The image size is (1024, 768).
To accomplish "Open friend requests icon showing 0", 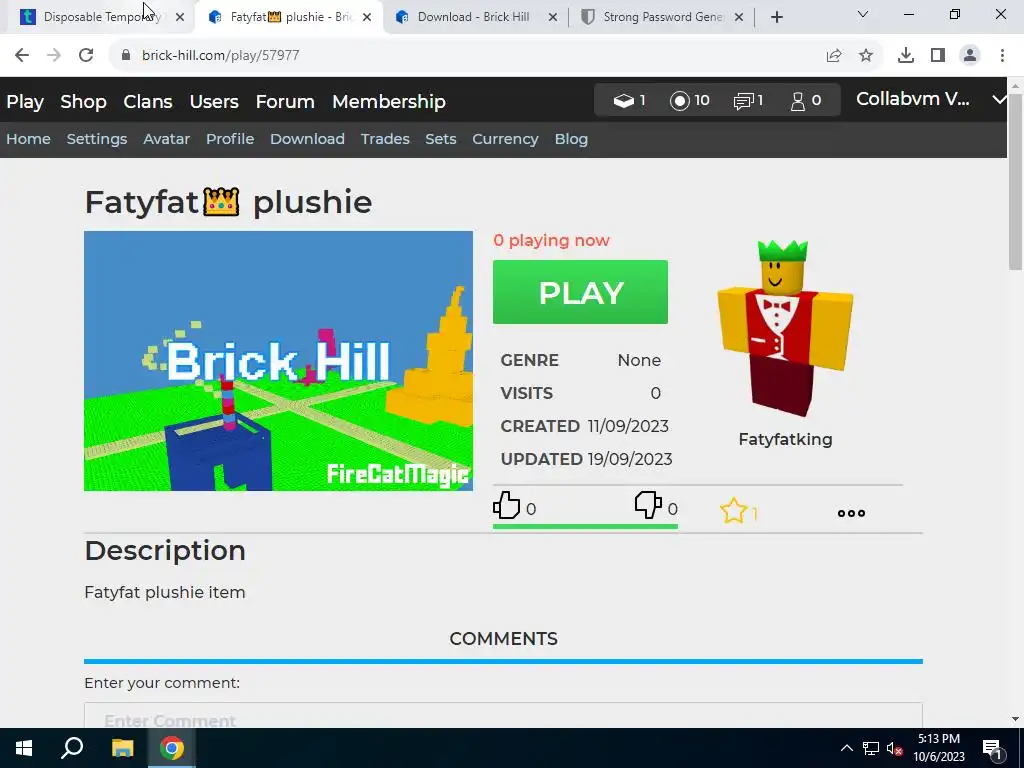I will click(x=797, y=101).
